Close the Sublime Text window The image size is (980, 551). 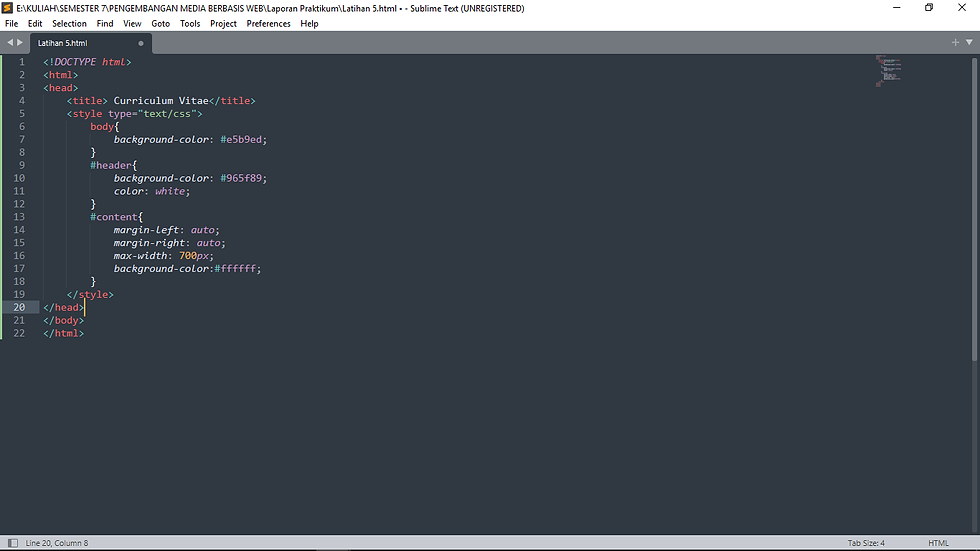962,7
